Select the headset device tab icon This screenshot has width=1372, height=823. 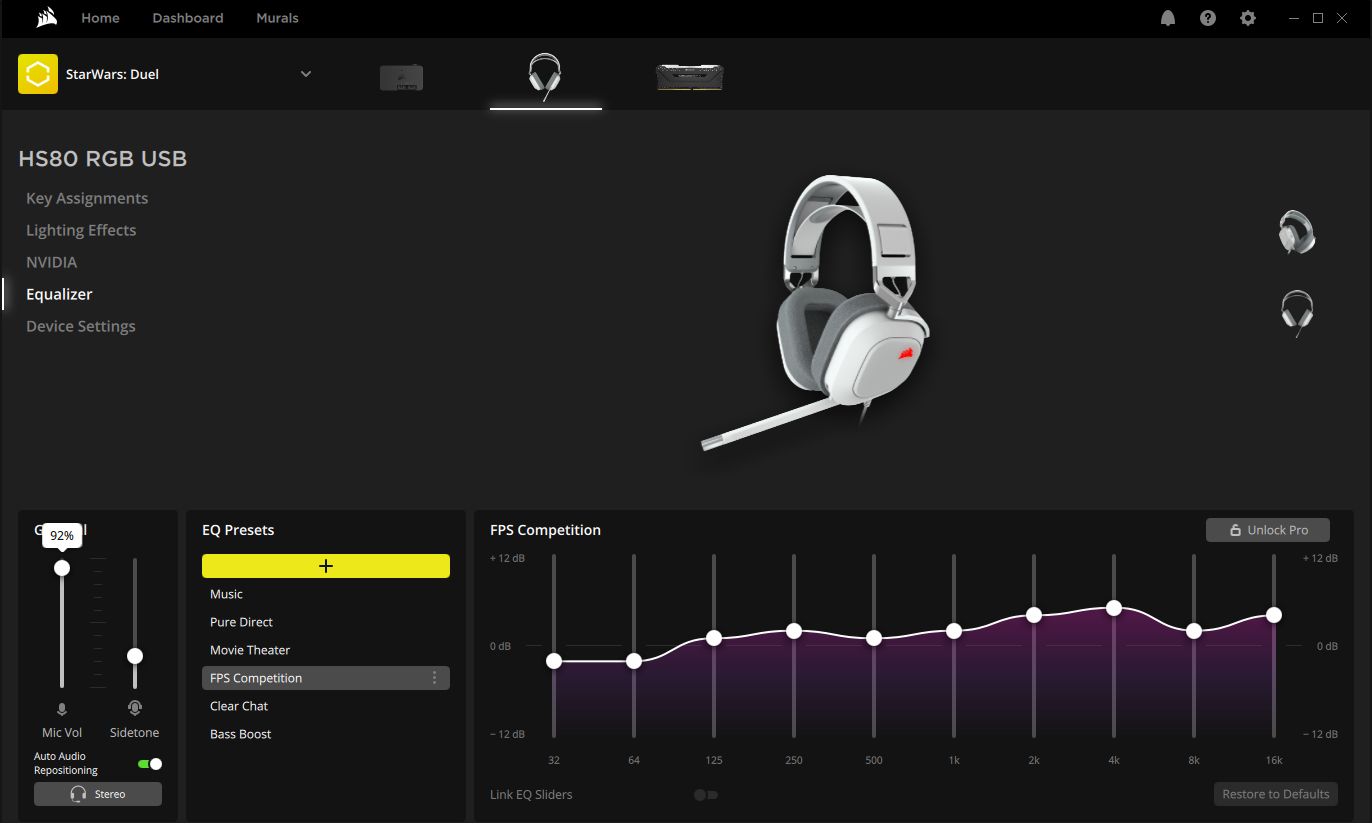click(545, 77)
